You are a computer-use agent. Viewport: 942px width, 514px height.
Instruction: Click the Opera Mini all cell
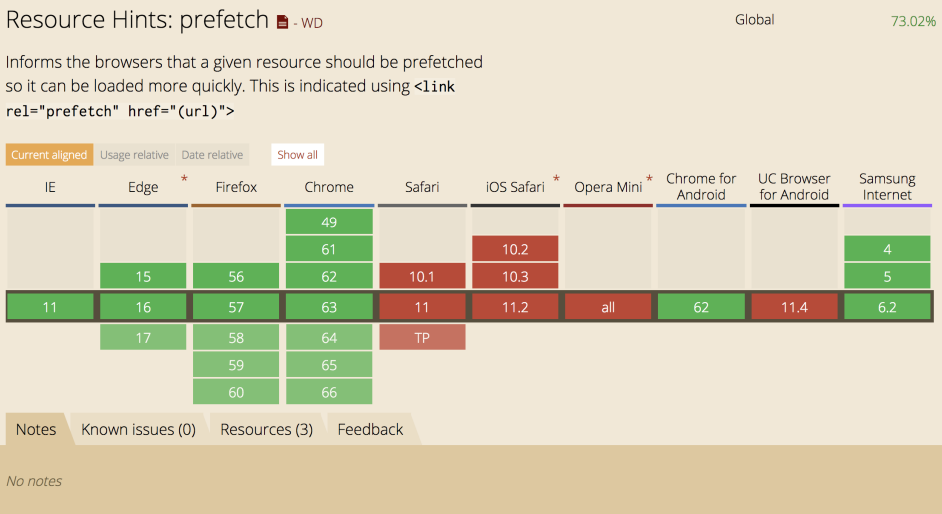coord(608,307)
